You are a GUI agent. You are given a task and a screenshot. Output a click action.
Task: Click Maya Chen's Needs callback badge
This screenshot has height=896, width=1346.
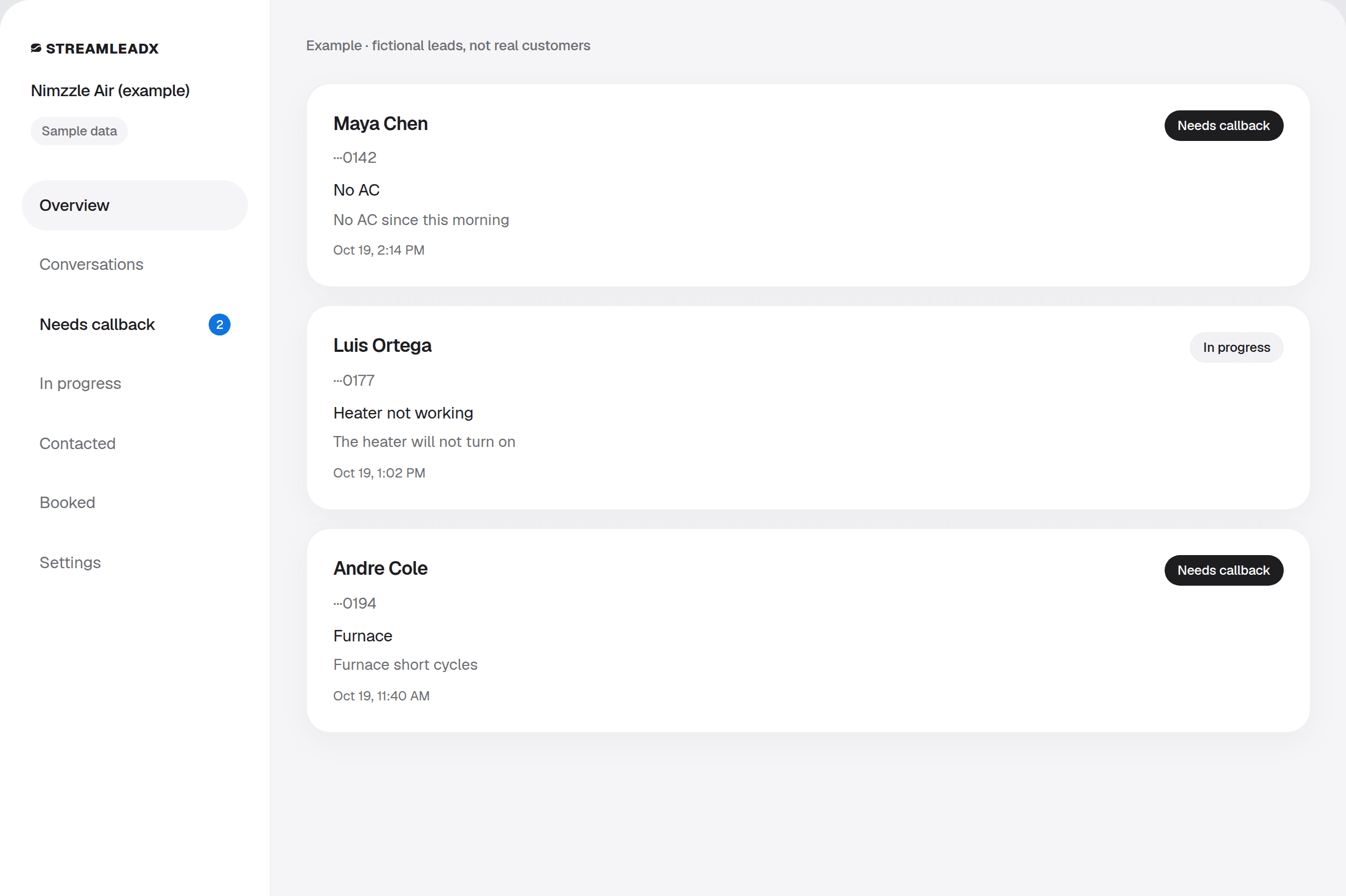(1224, 126)
